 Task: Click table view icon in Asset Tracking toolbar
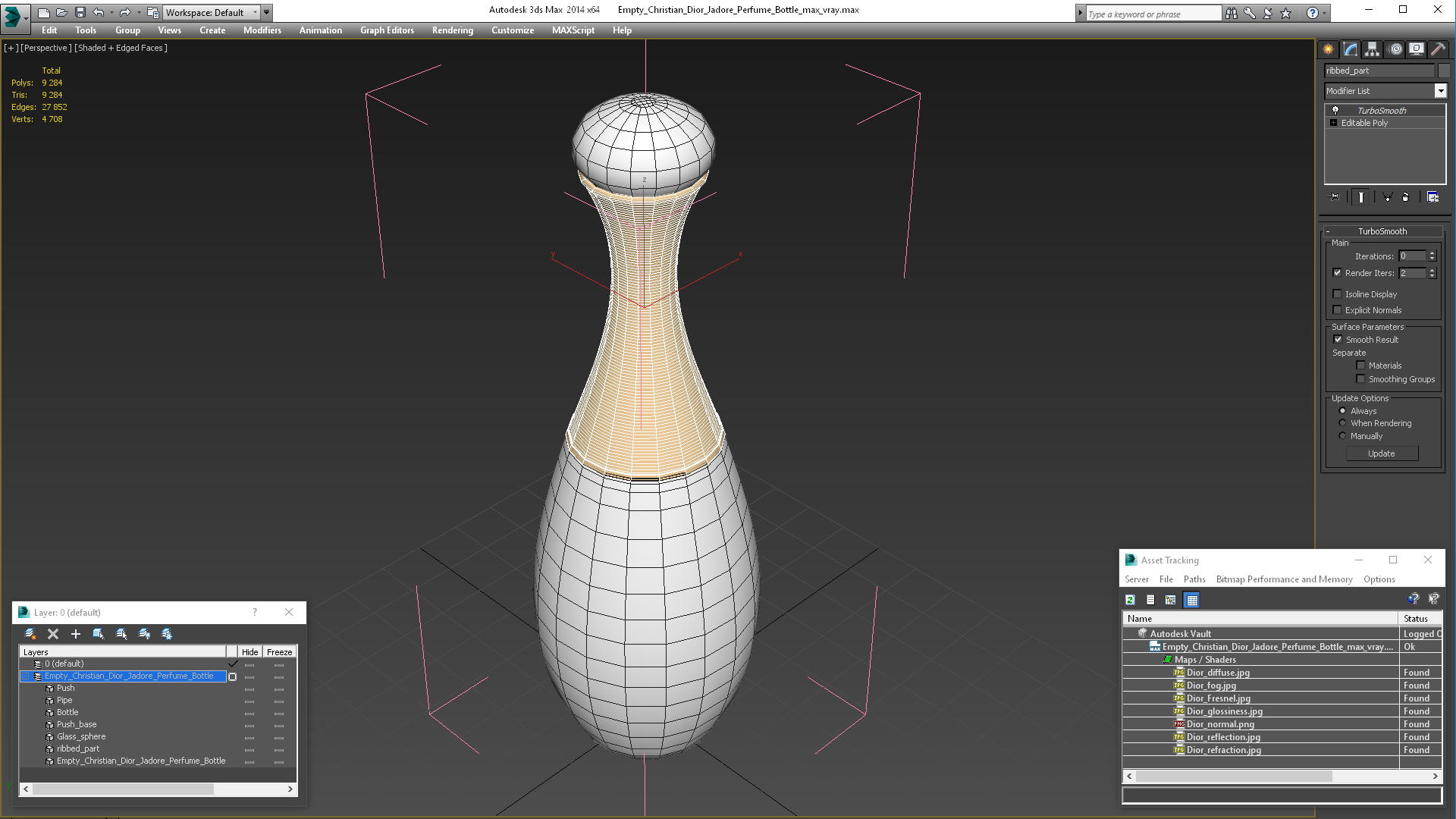click(x=1192, y=600)
